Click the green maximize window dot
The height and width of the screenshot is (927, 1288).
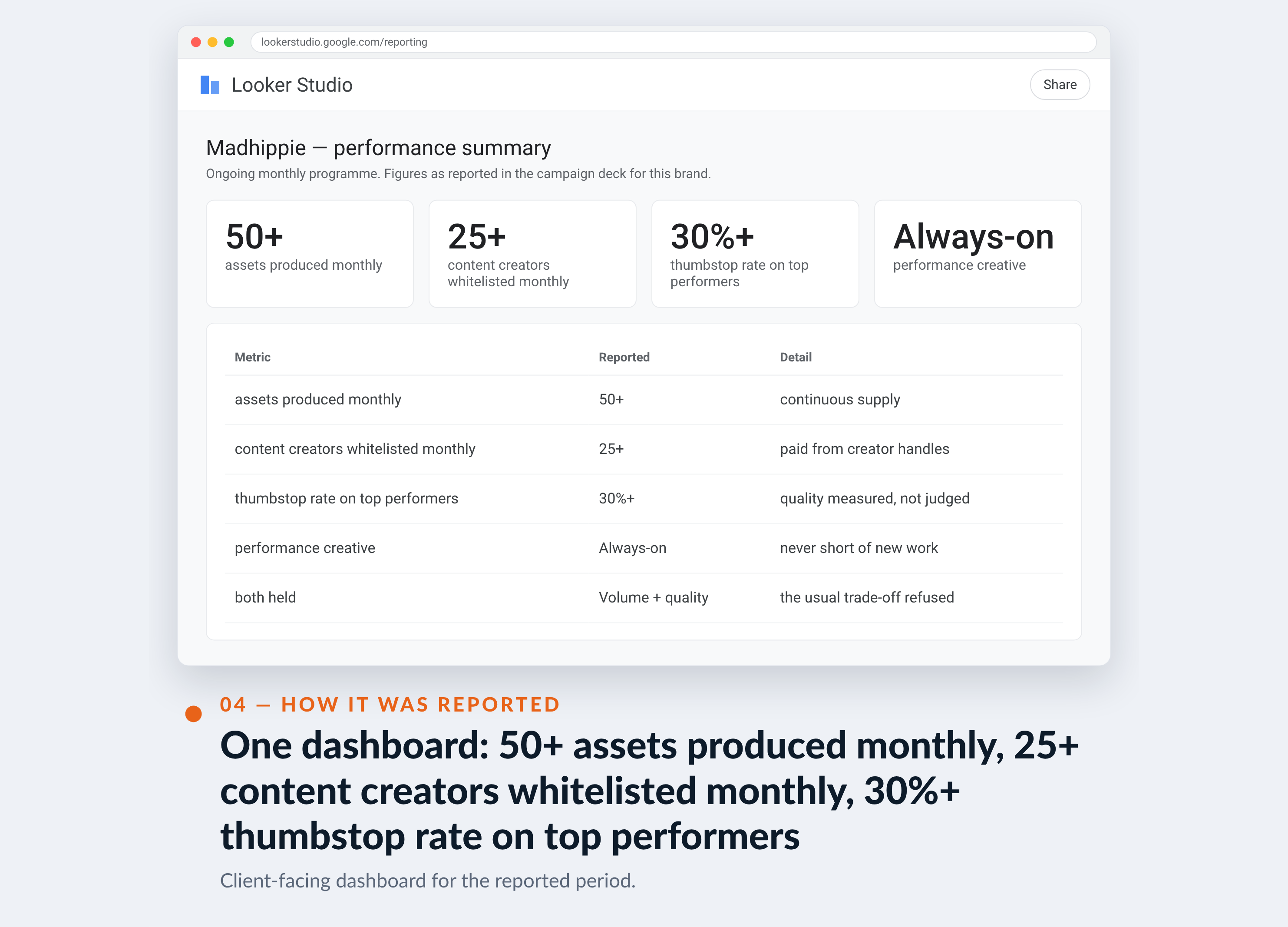click(229, 42)
